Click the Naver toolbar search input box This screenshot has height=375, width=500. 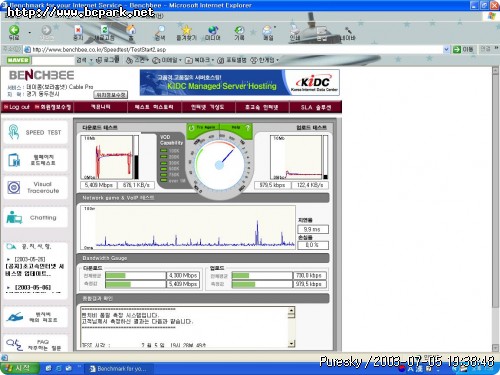tap(53, 60)
